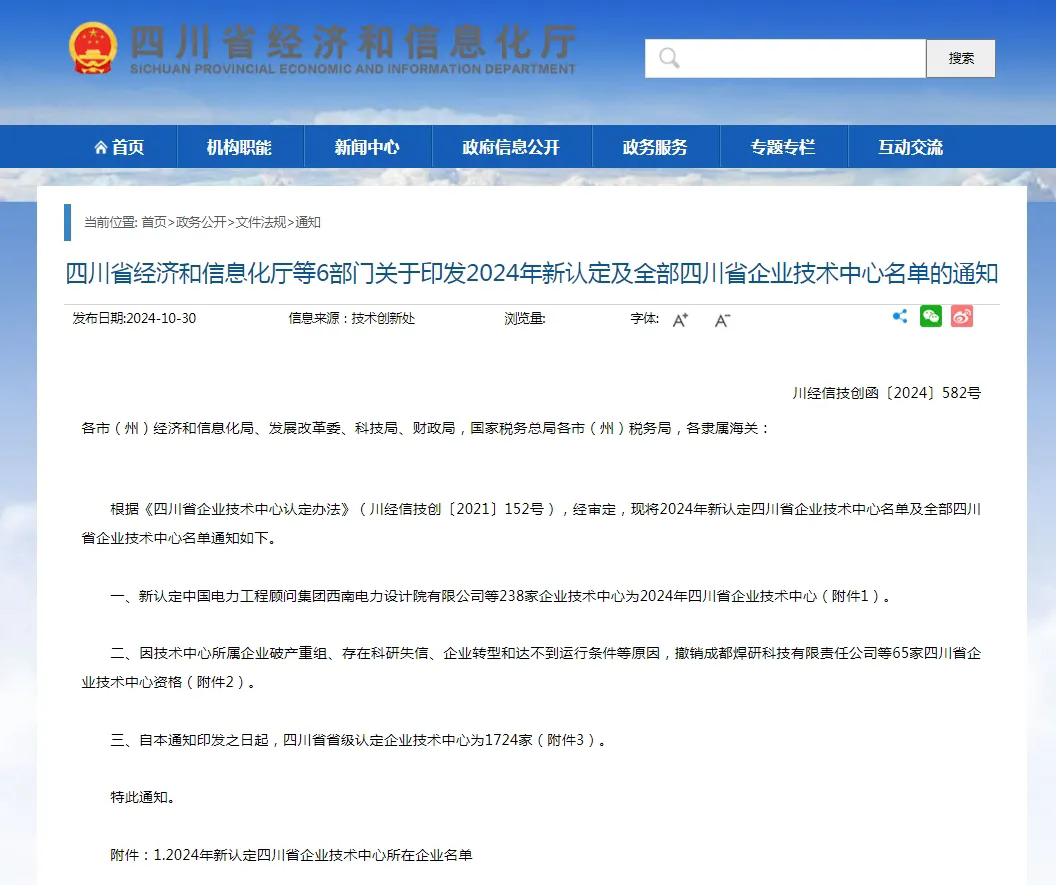
Task: Increase font size with A+ icon
Action: click(680, 320)
